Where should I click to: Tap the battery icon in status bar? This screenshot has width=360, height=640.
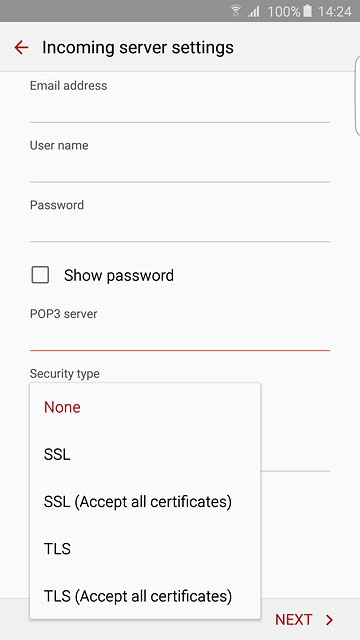pos(307,11)
